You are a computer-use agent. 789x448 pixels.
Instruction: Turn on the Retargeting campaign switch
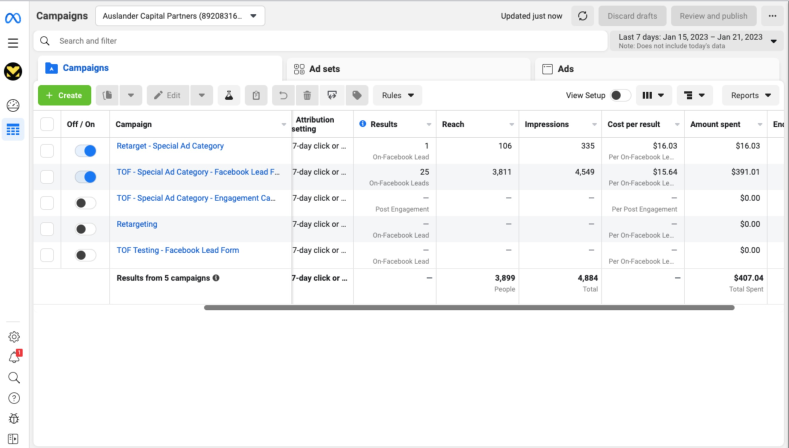pyautogui.click(x=86, y=229)
